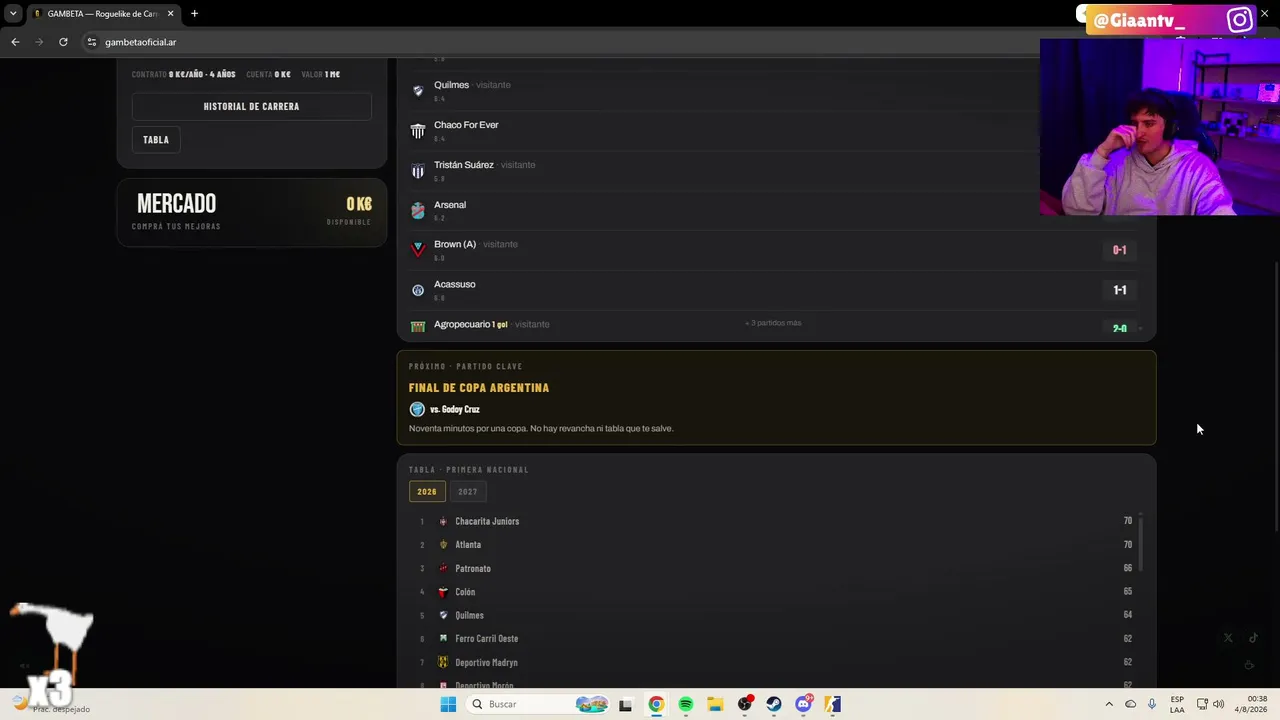Screen dimensions: 1280x720
Task: Click the 1-1 result for Acassuso
Action: [x=1120, y=290]
